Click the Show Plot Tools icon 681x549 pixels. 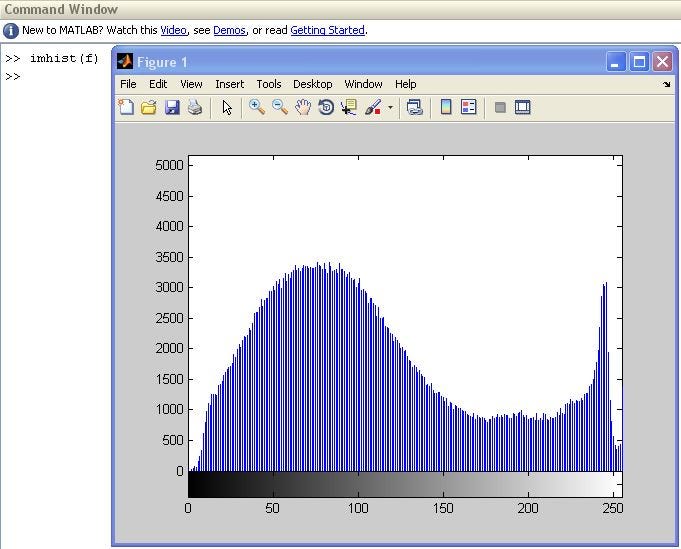pos(522,107)
